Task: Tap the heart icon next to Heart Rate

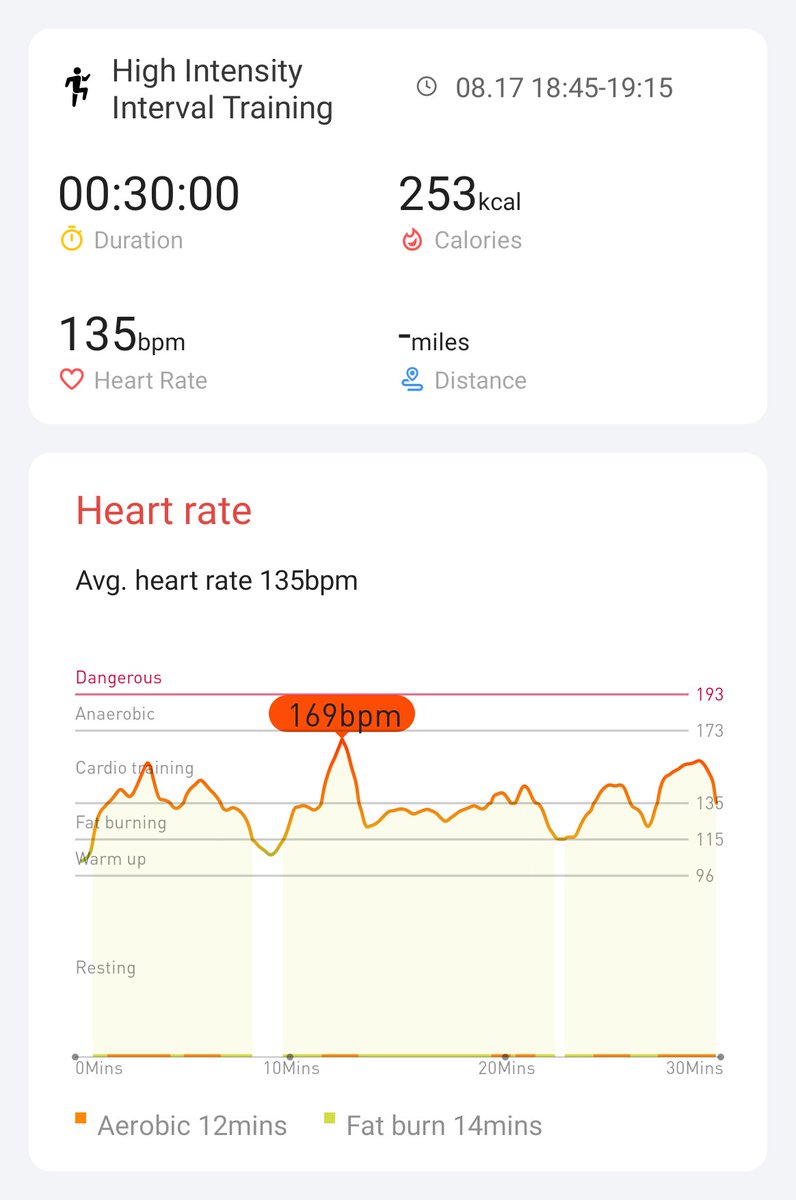Action: 71,380
